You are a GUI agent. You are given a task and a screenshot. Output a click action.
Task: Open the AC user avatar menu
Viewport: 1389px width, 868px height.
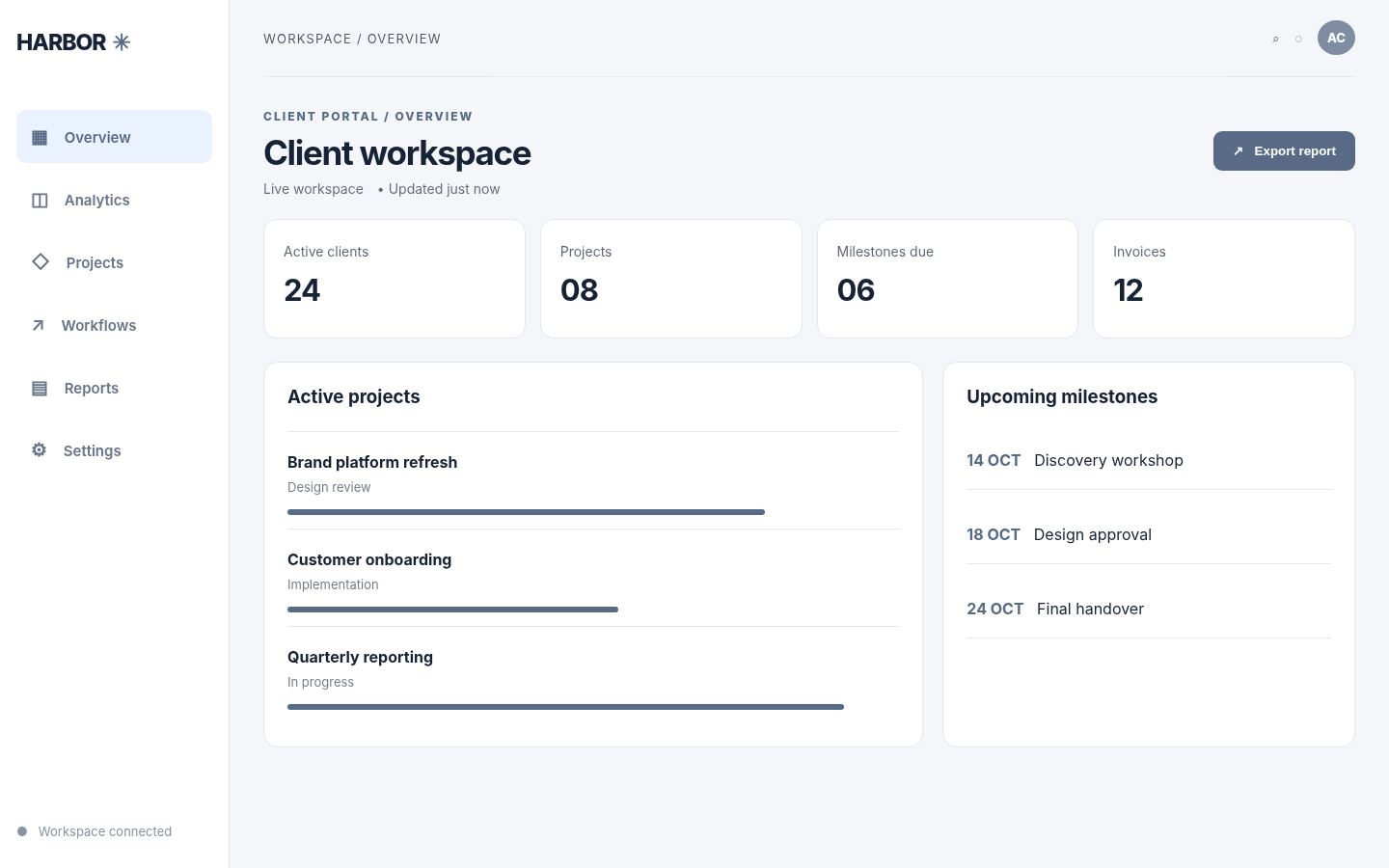tap(1336, 38)
